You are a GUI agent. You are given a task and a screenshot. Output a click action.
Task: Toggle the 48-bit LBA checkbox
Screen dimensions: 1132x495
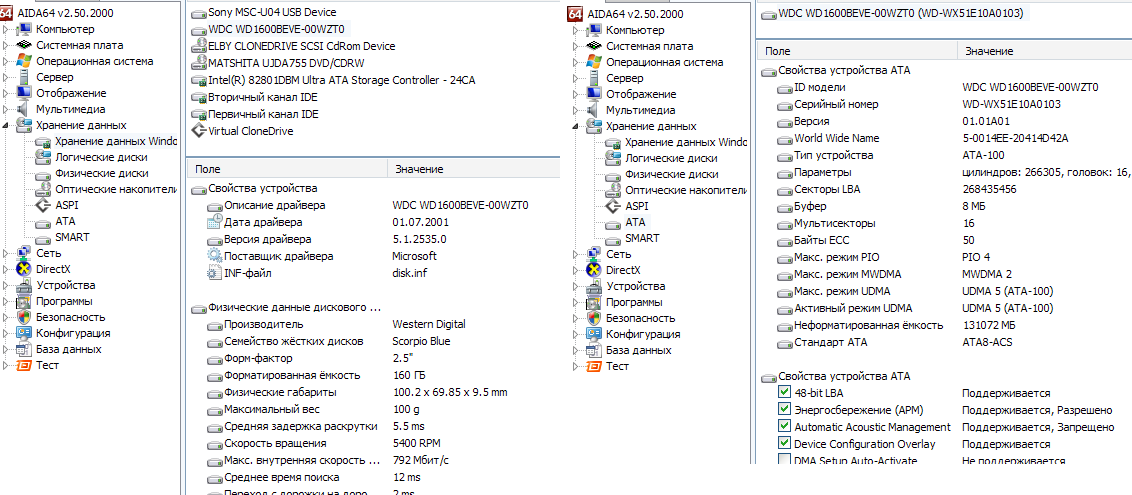785,393
